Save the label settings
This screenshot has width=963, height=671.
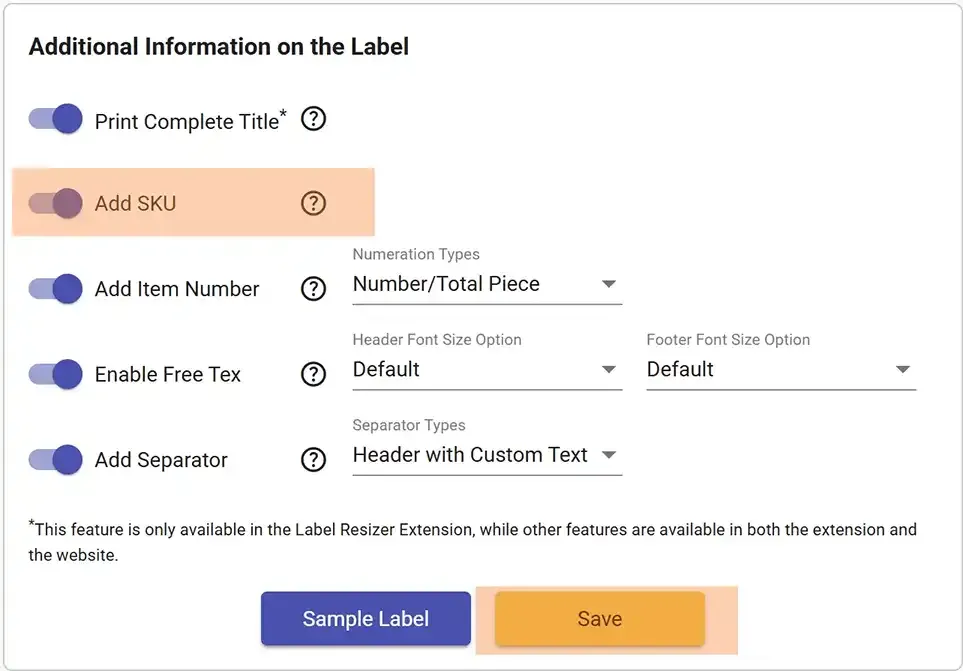coord(600,618)
